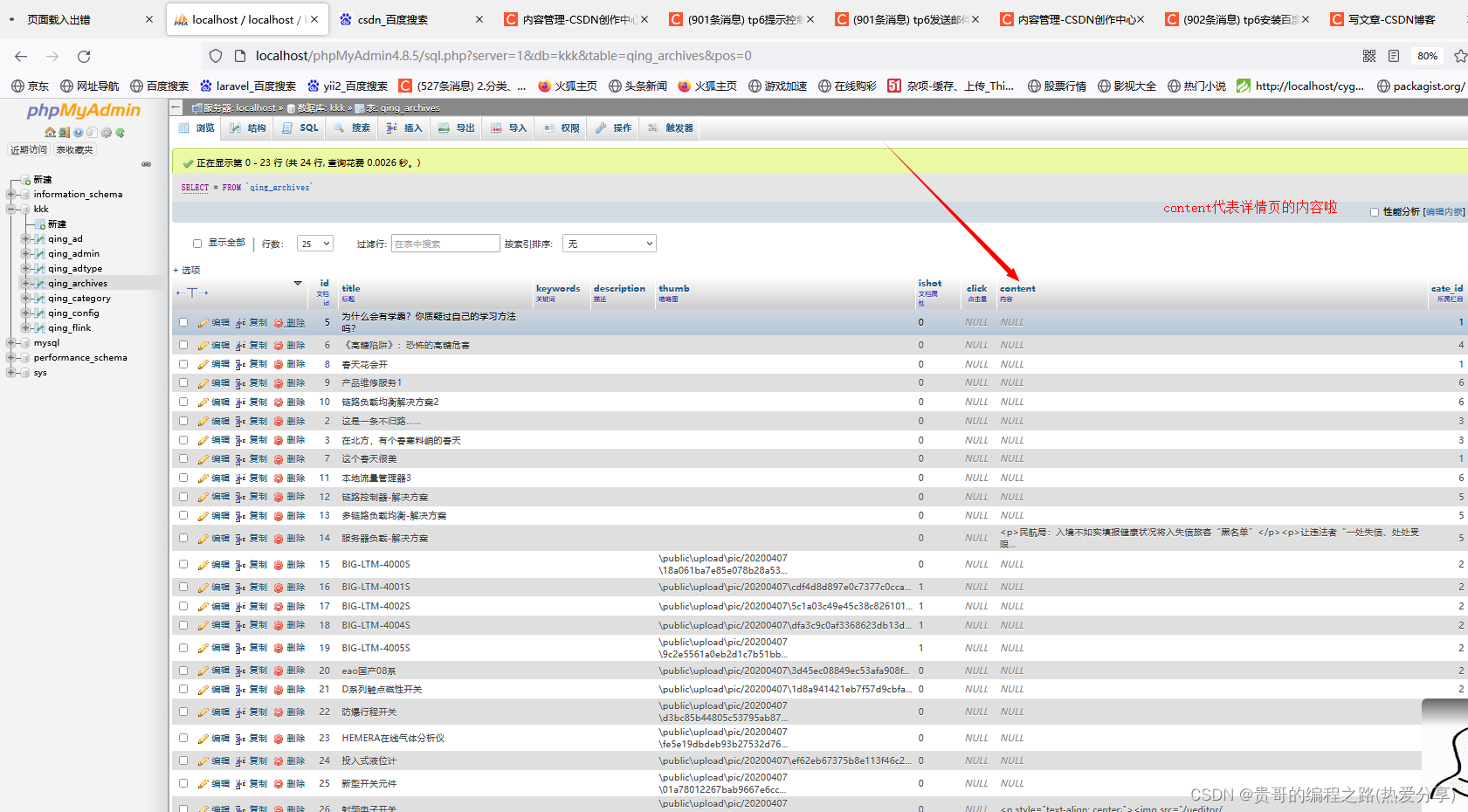This screenshot has height=812, width=1468.
Task: Sort by the content column header
Action: point(1017,288)
